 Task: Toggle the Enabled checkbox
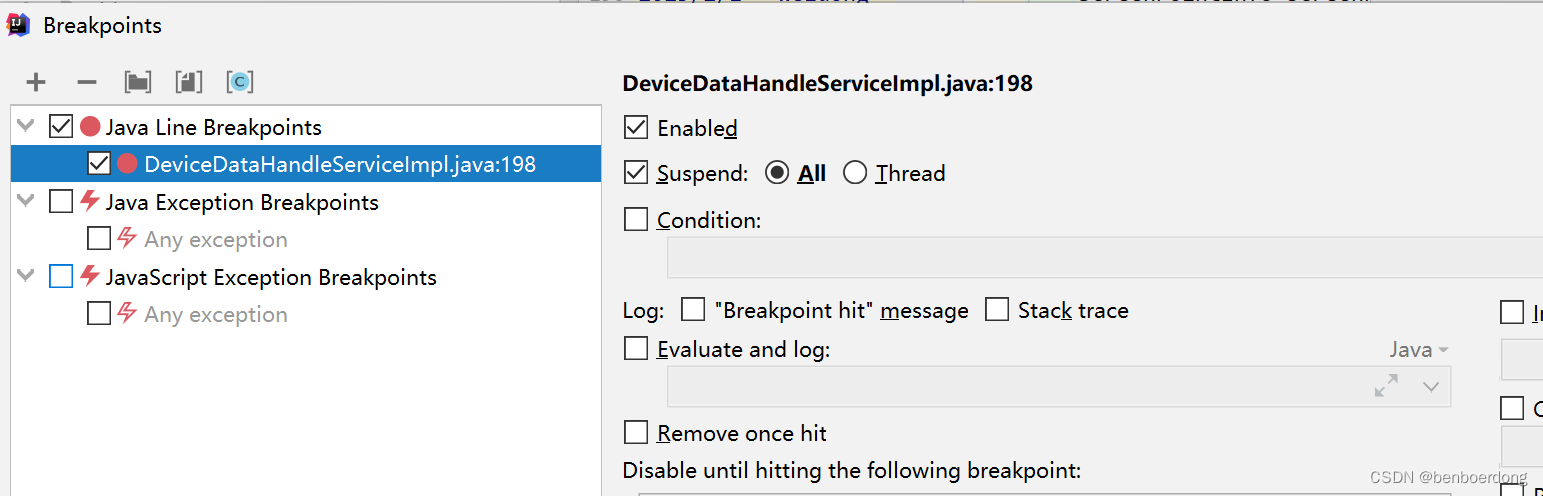(x=636, y=128)
